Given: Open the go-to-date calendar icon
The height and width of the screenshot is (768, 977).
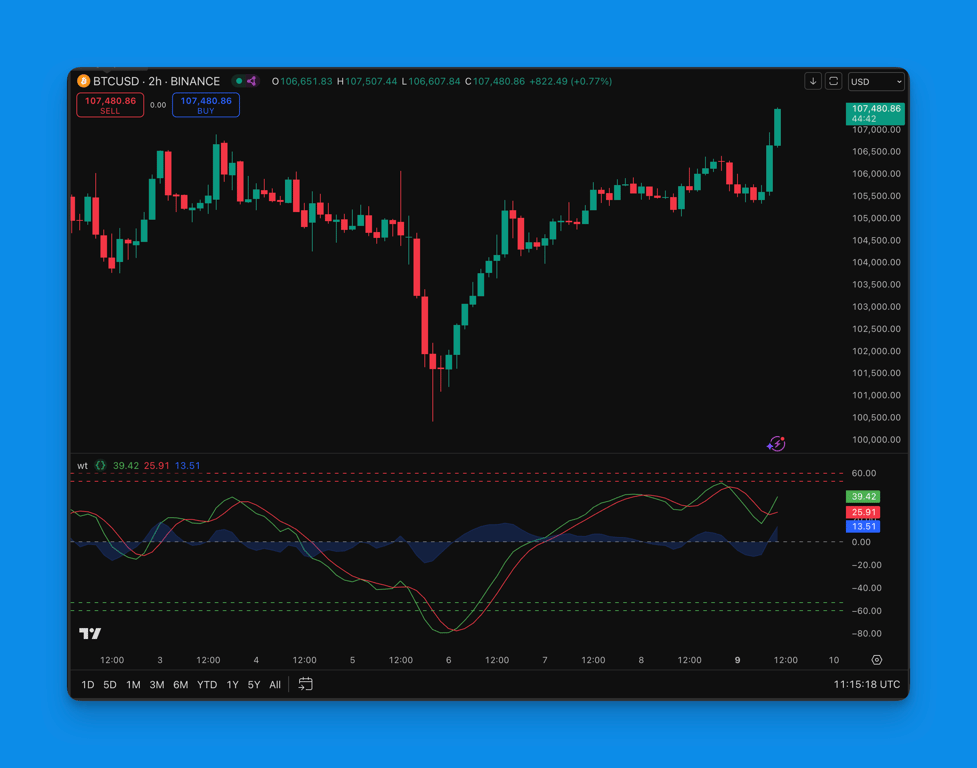Looking at the screenshot, I should (x=305, y=684).
